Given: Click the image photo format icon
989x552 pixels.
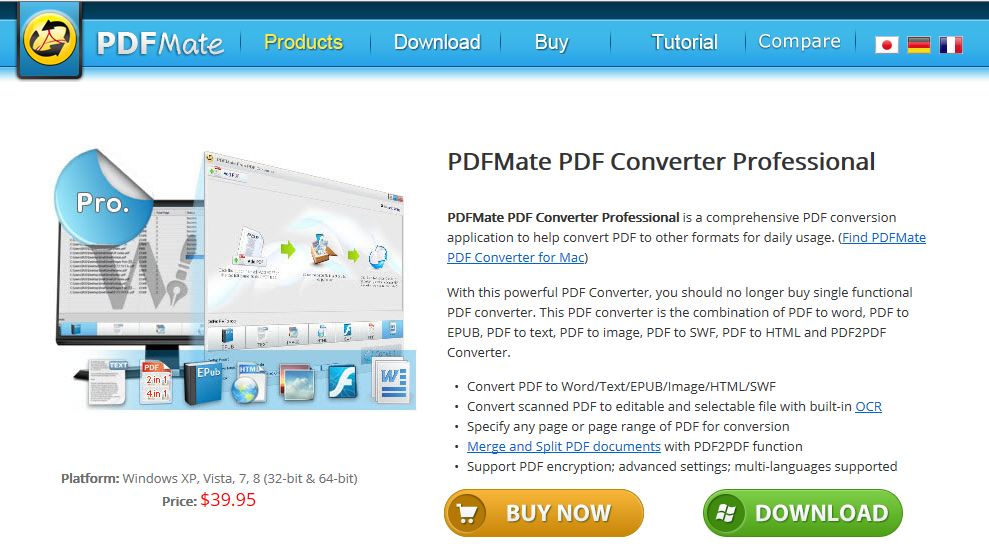Looking at the screenshot, I should [296, 382].
